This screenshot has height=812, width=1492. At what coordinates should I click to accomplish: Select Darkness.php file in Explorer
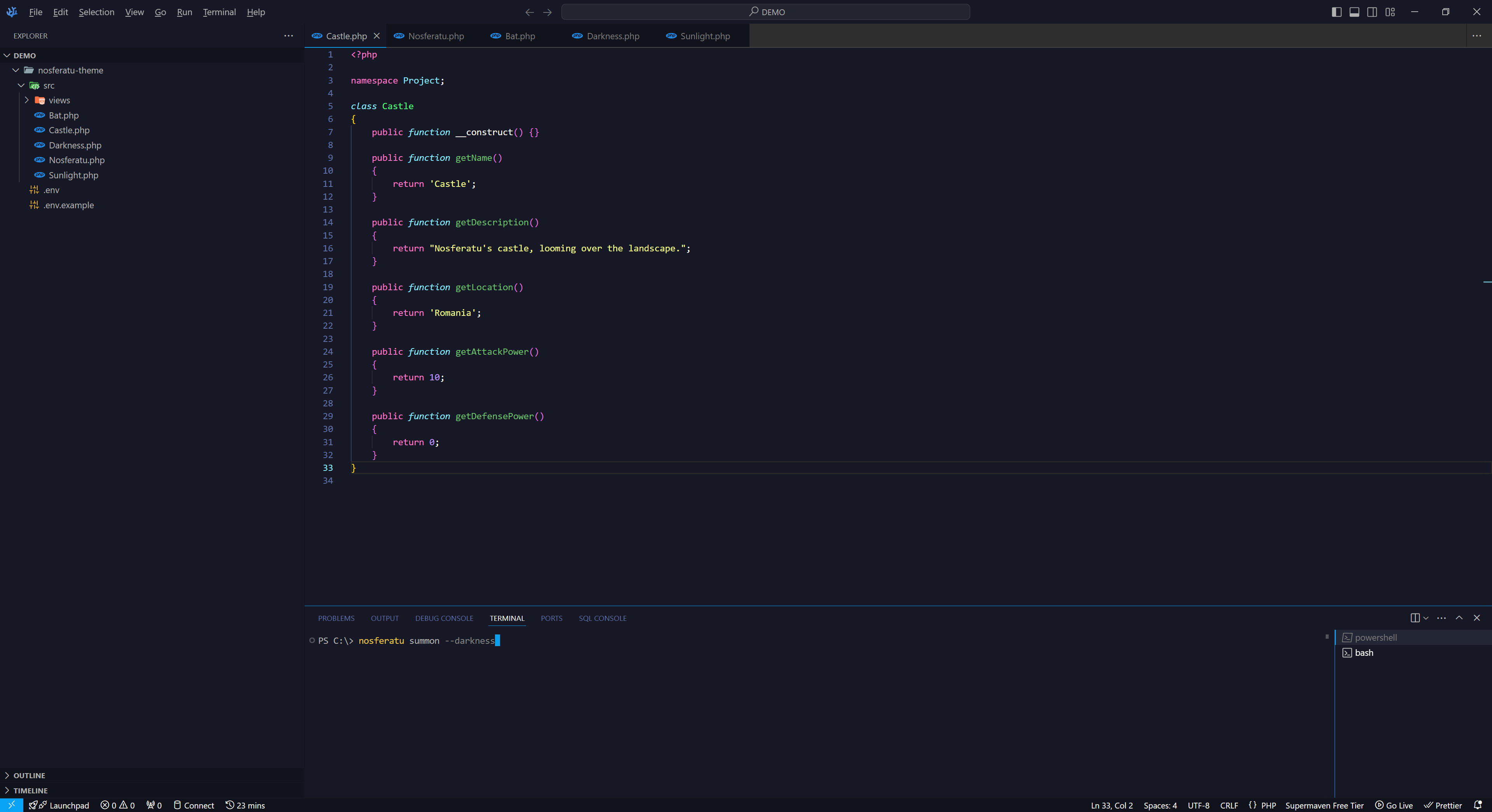click(x=75, y=145)
